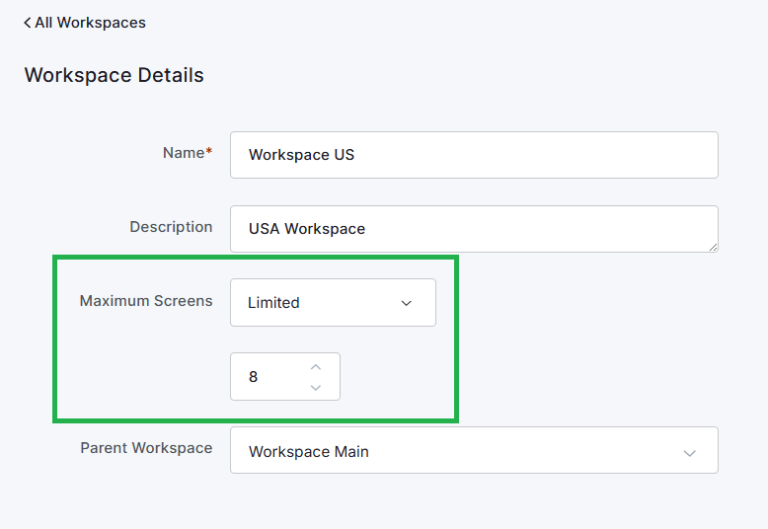Decrease maximum screens with the down arrow
This screenshot has height=529, width=768.
coord(316,387)
